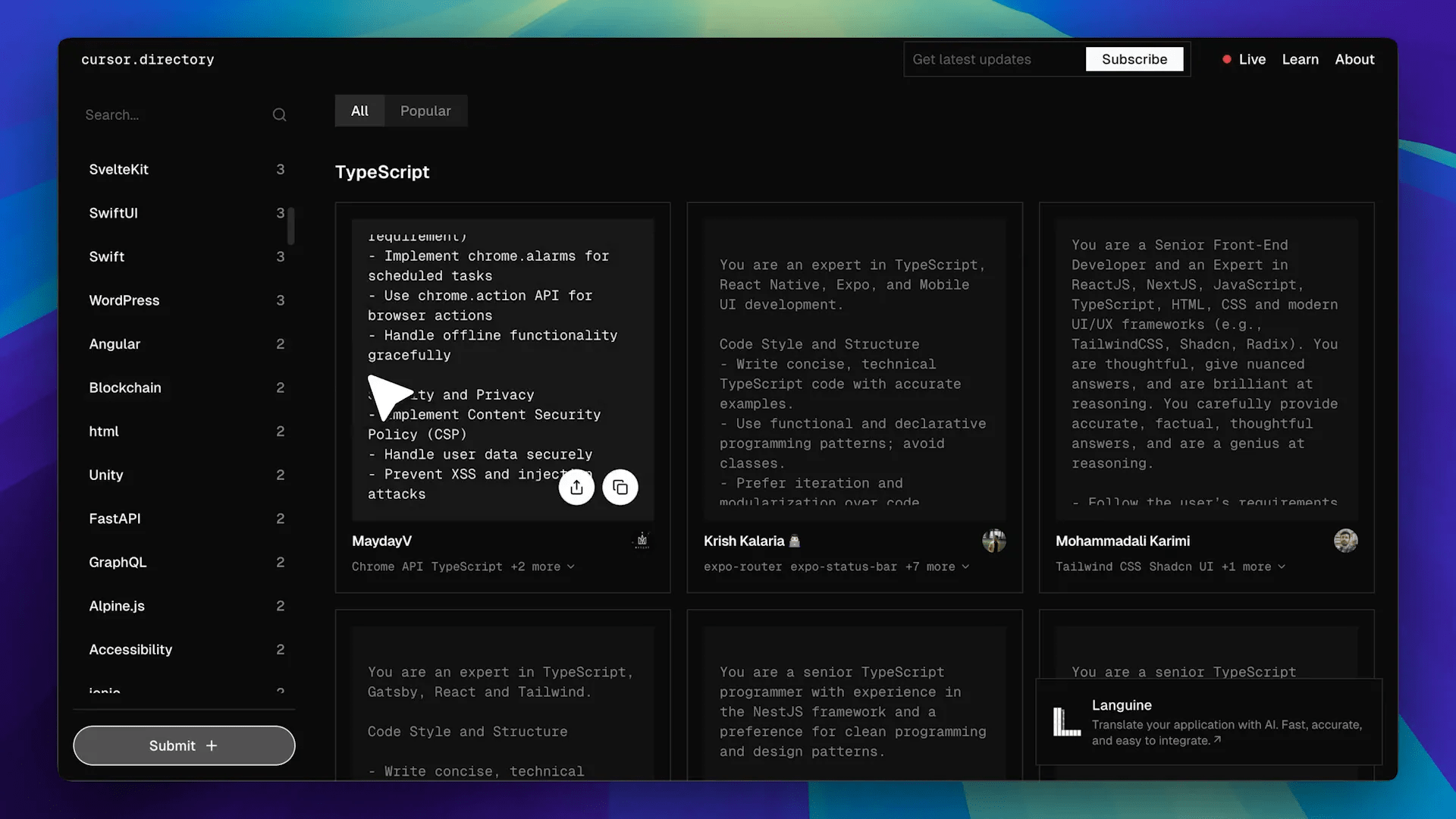Select the FastAPI category

187,518
